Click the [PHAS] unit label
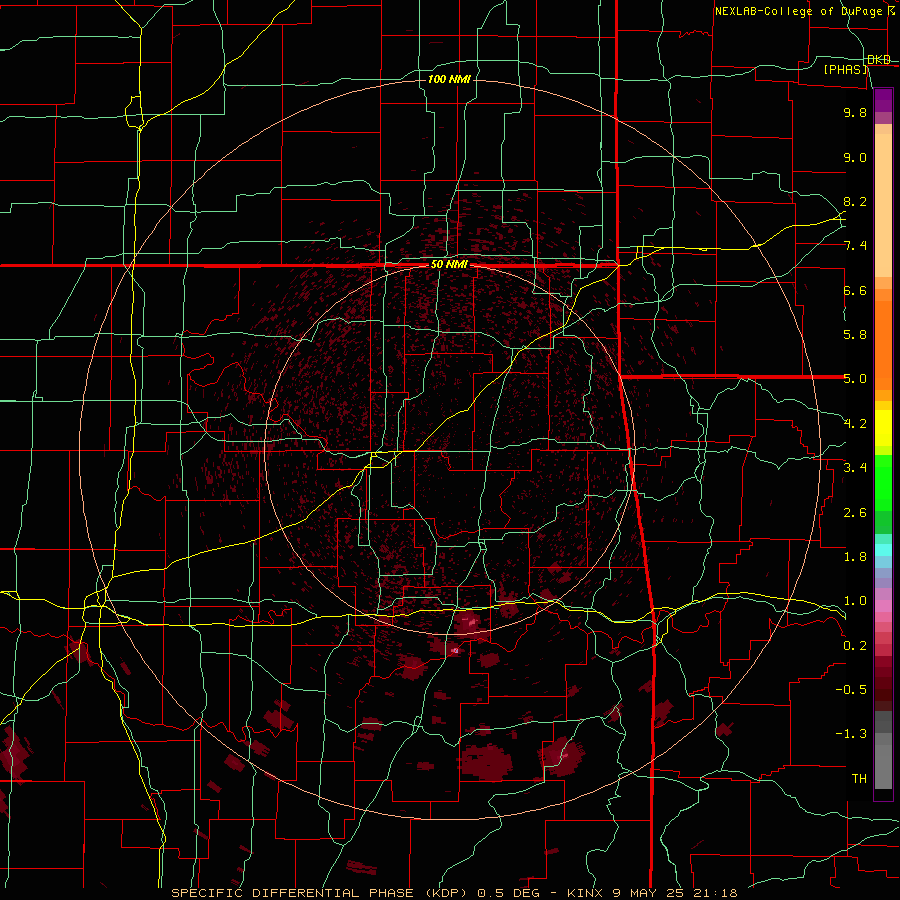 (x=846, y=70)
